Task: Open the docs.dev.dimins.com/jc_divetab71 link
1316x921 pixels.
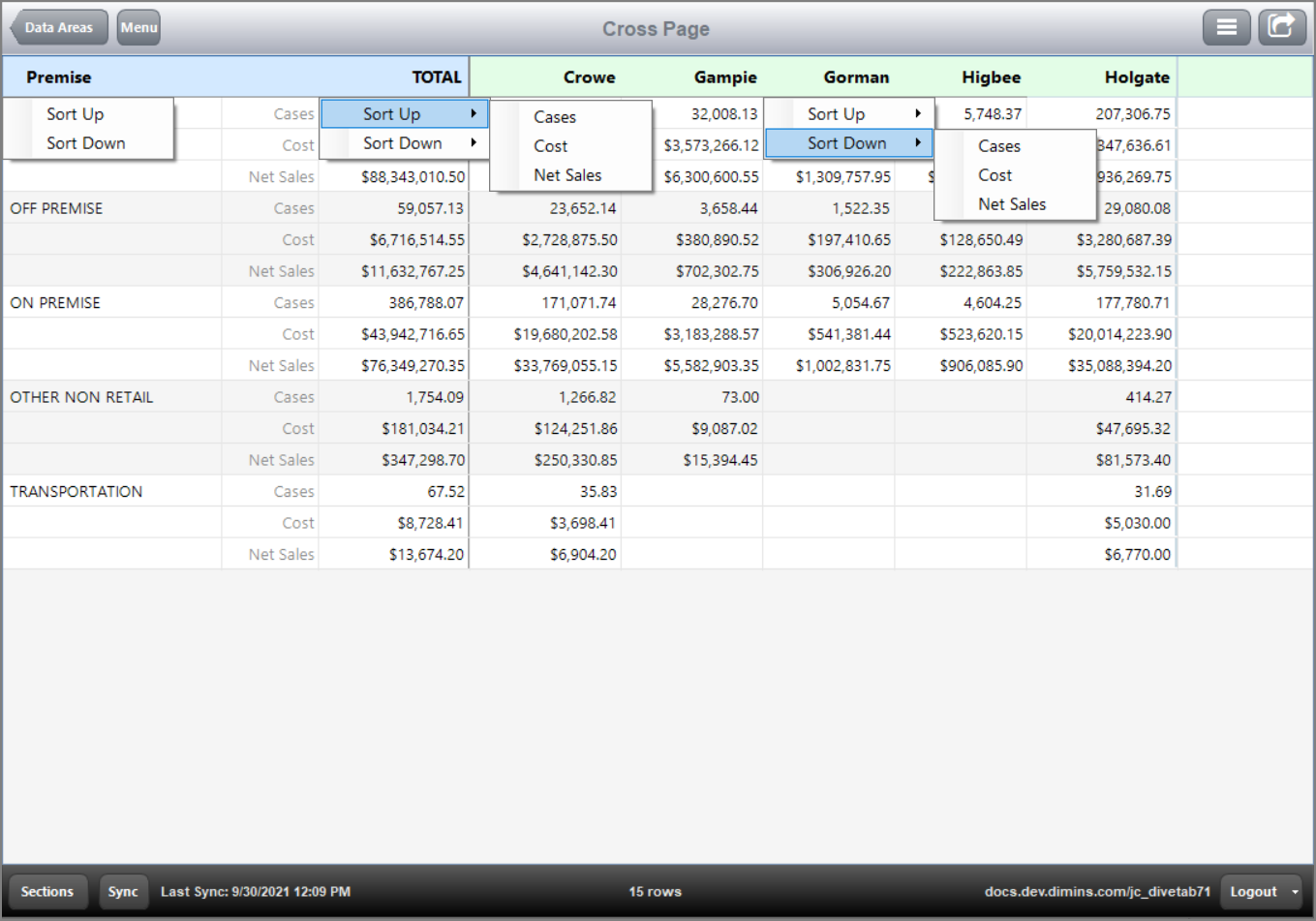Action: click(x=1097, y=891)
